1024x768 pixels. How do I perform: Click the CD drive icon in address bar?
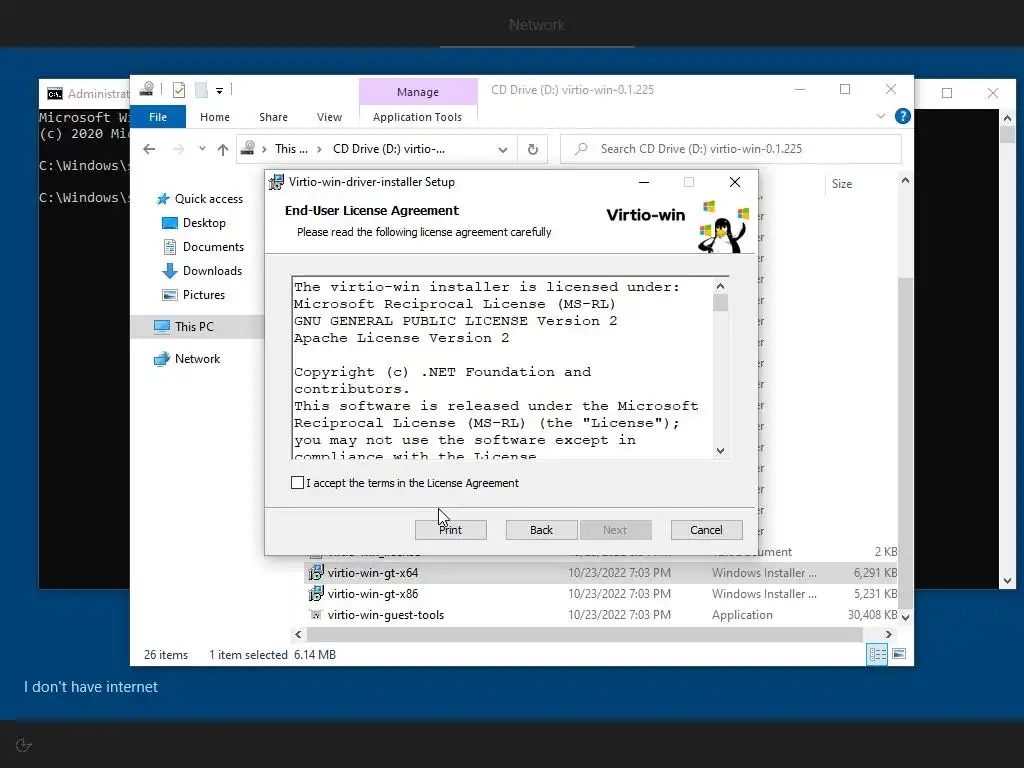tap(248, 149)
